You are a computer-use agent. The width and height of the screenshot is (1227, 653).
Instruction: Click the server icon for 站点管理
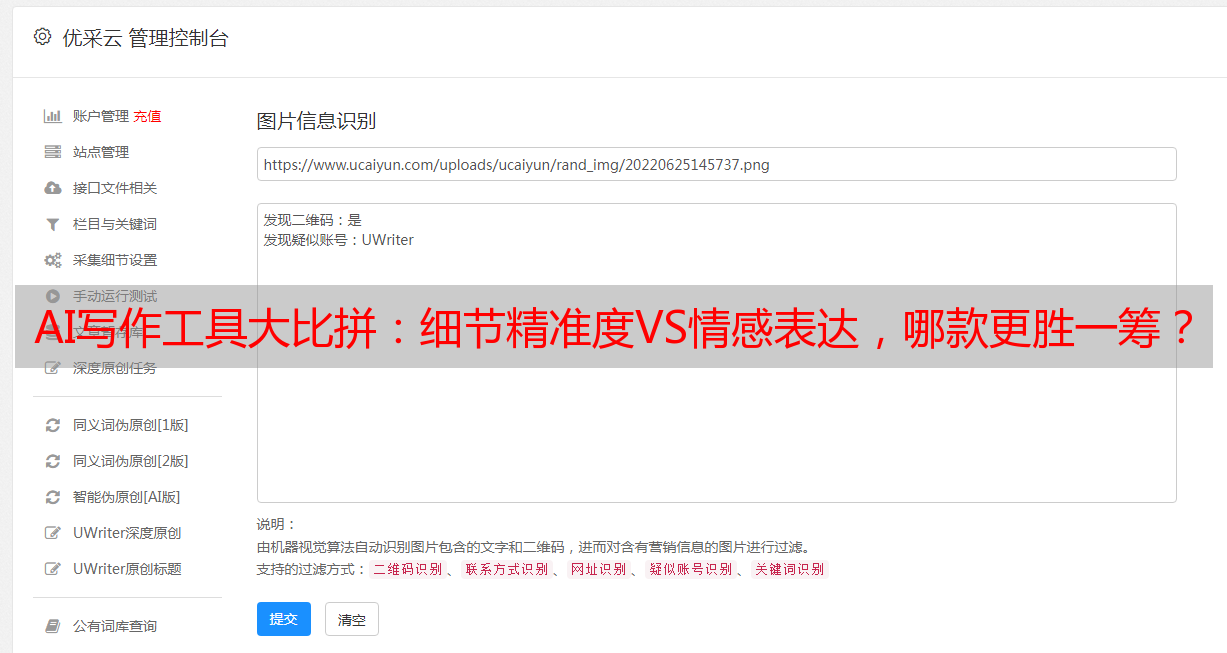coord(53,152)
